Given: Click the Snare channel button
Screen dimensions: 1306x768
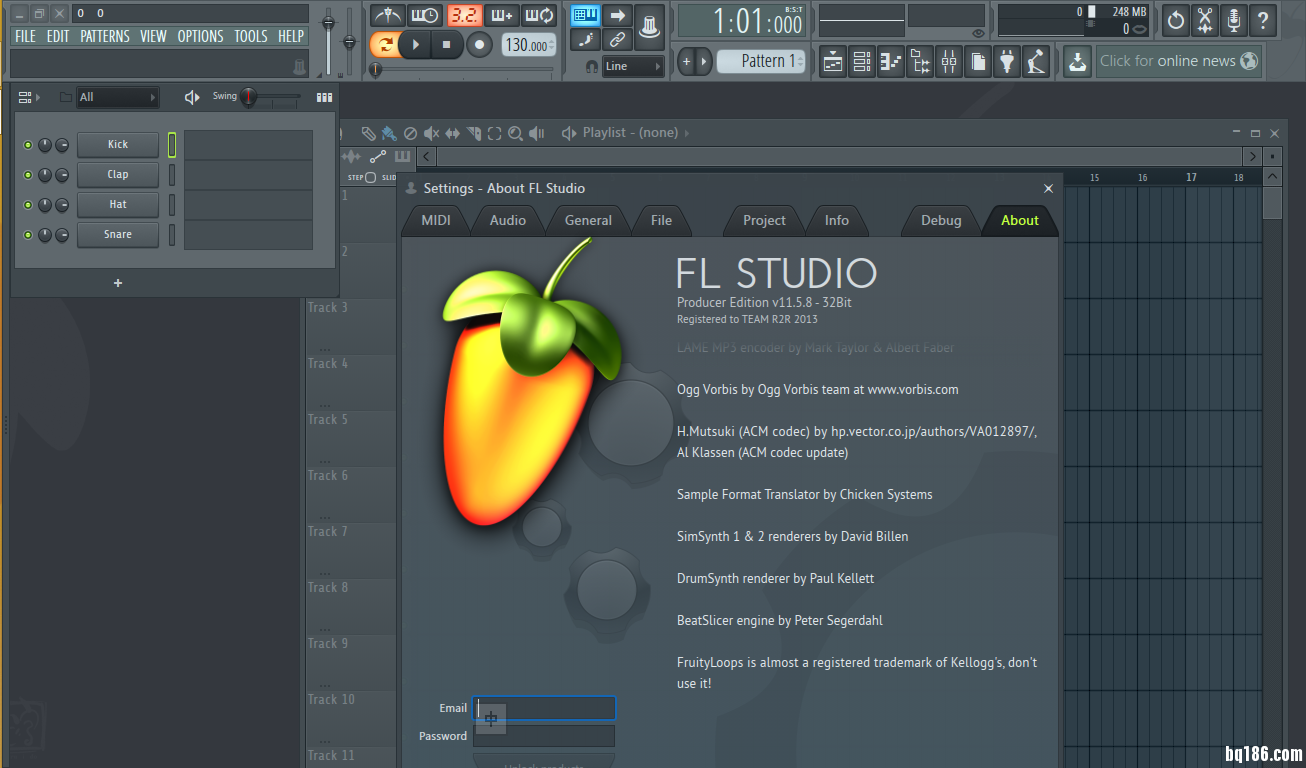Looking at the screenshot, I should (118, 235).
